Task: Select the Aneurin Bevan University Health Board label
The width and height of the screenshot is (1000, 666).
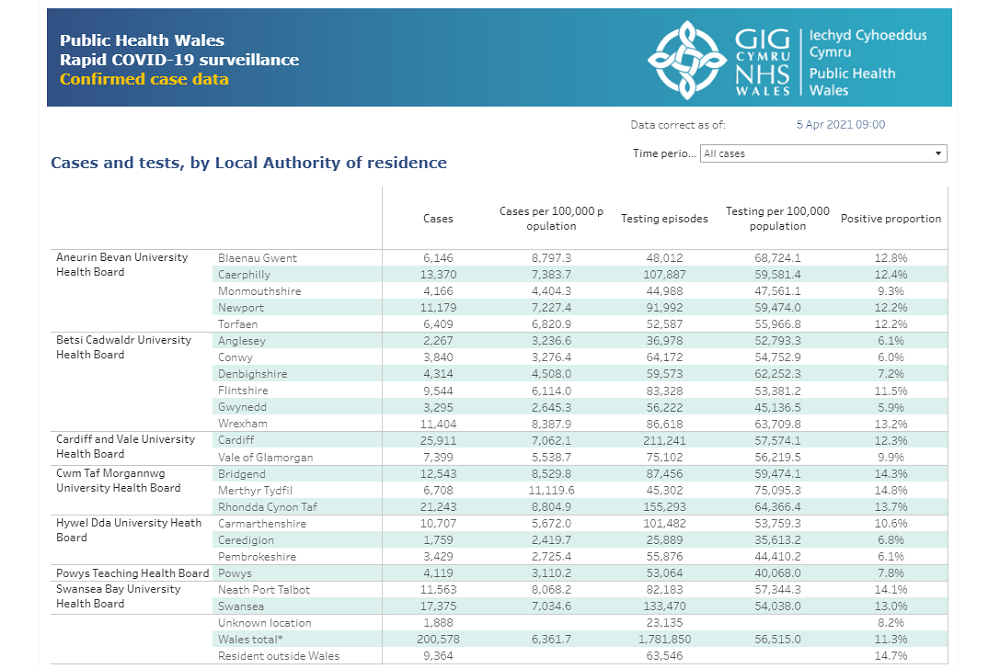Action: coord(122,265)
